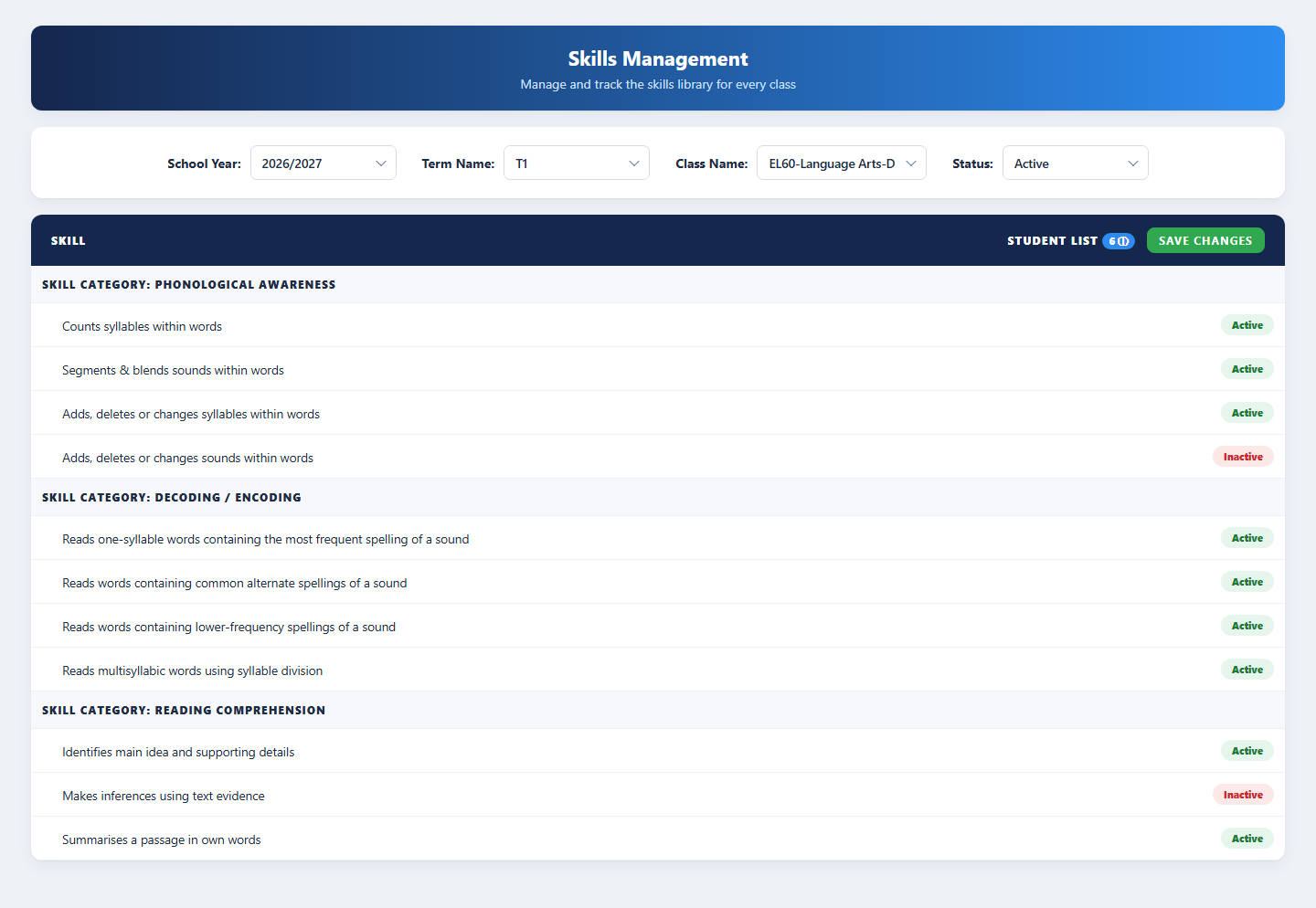
Task: Click skill Adds, deletes or changes syllables within words
Action: (x=191, y=414)
